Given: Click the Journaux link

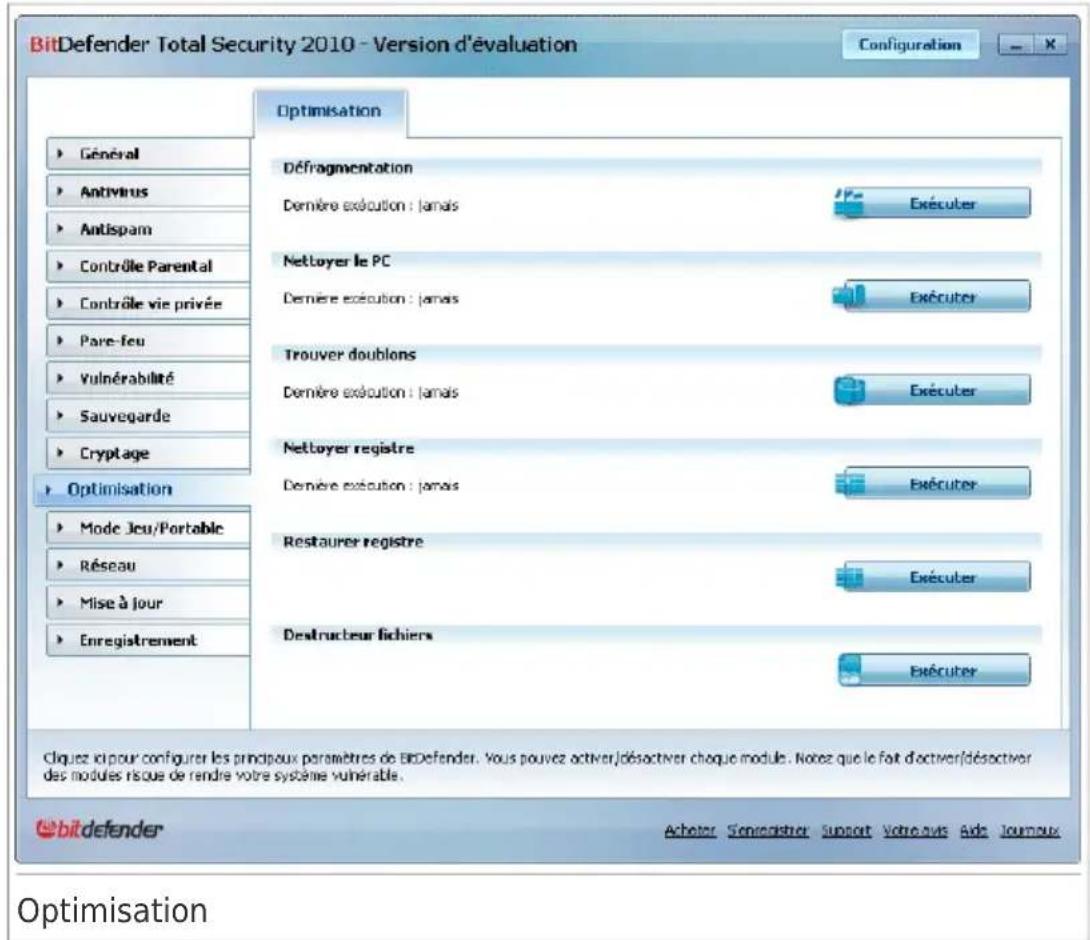Looking at the screenshot, I should click(1030, 831).
